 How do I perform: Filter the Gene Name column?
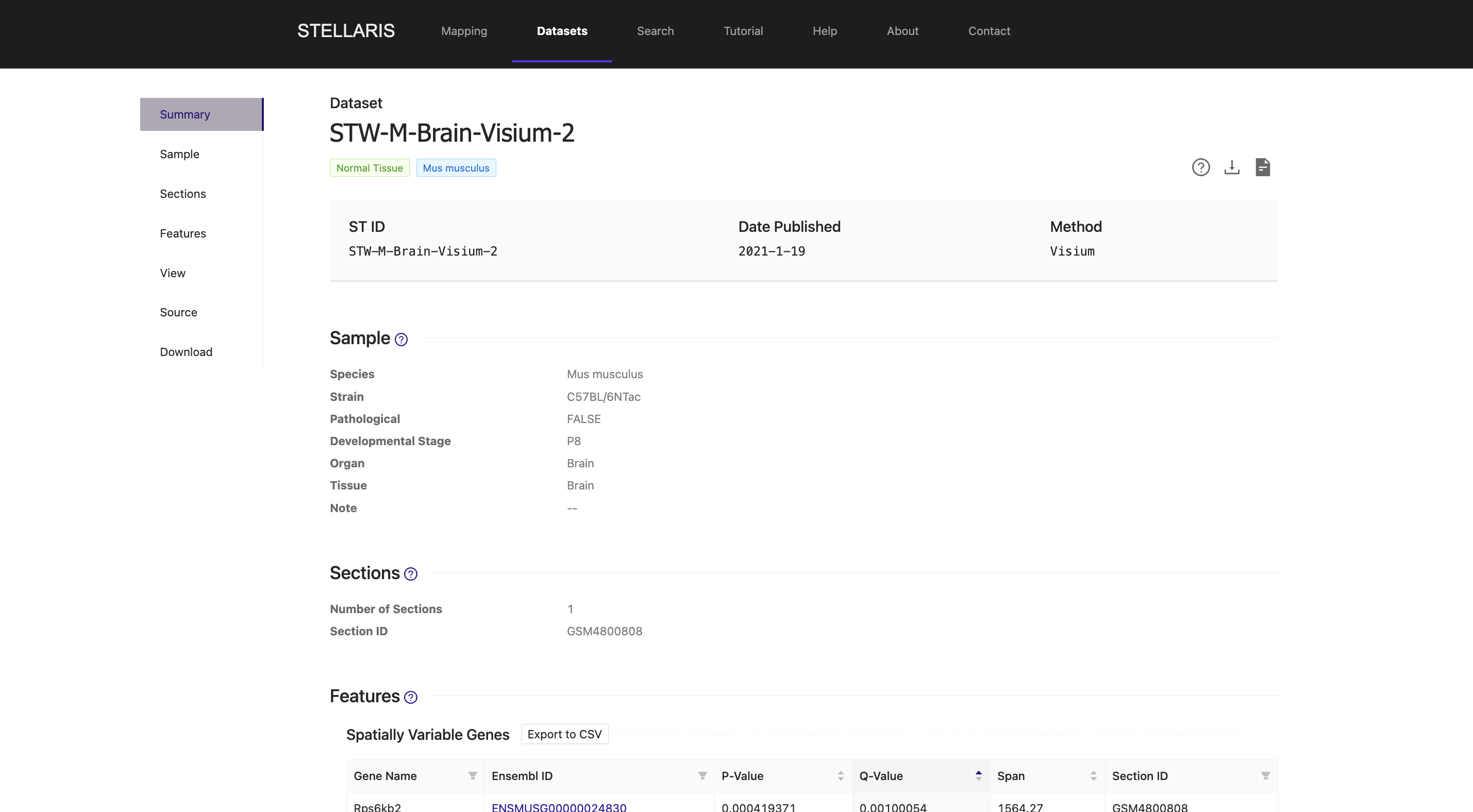pyautogui.click(x=472, y=776)
